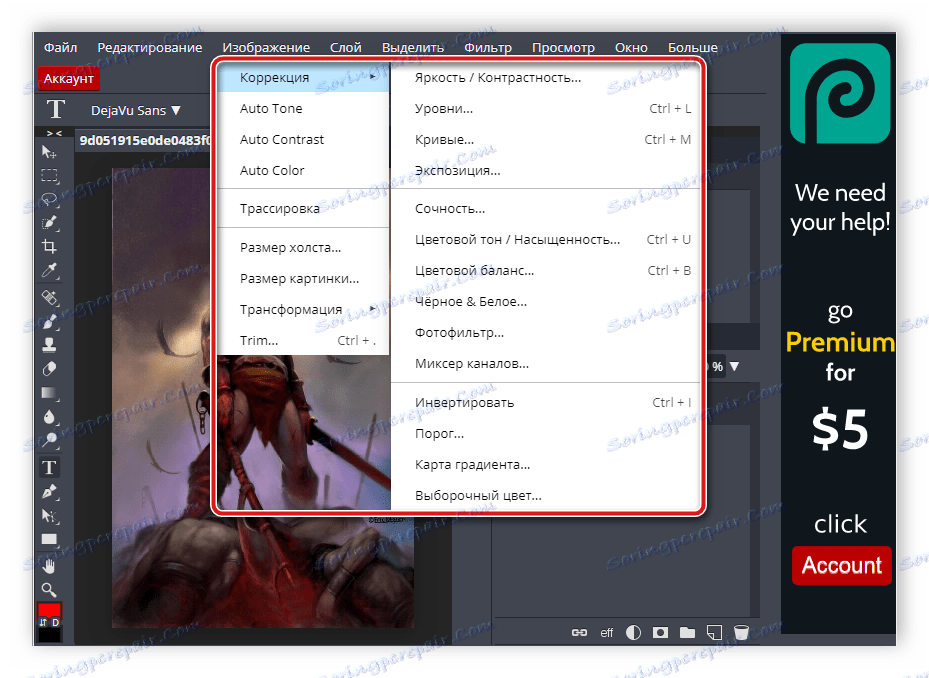Select the Dodge tool

coord(49,440)
